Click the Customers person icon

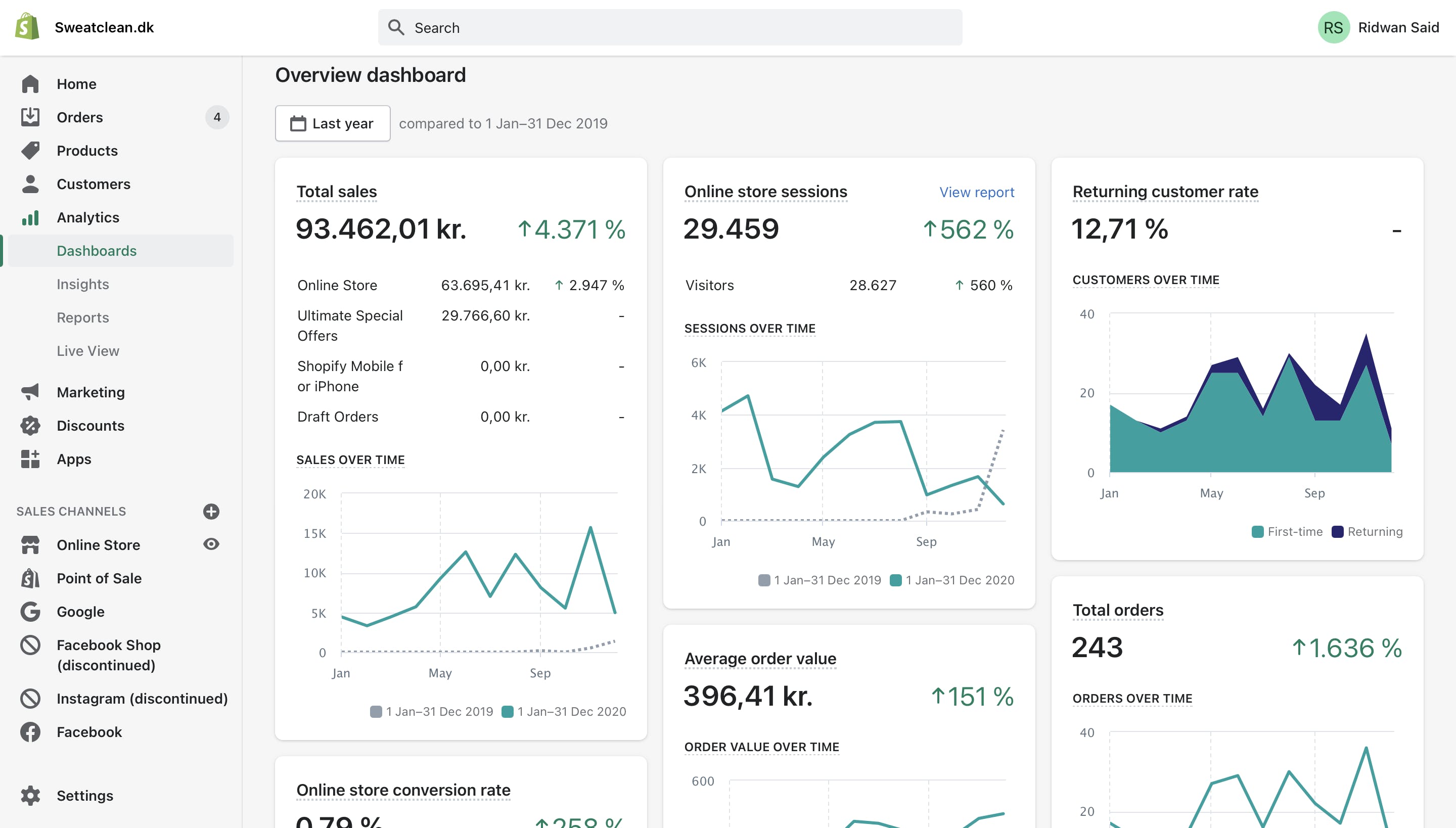[30, 184]
